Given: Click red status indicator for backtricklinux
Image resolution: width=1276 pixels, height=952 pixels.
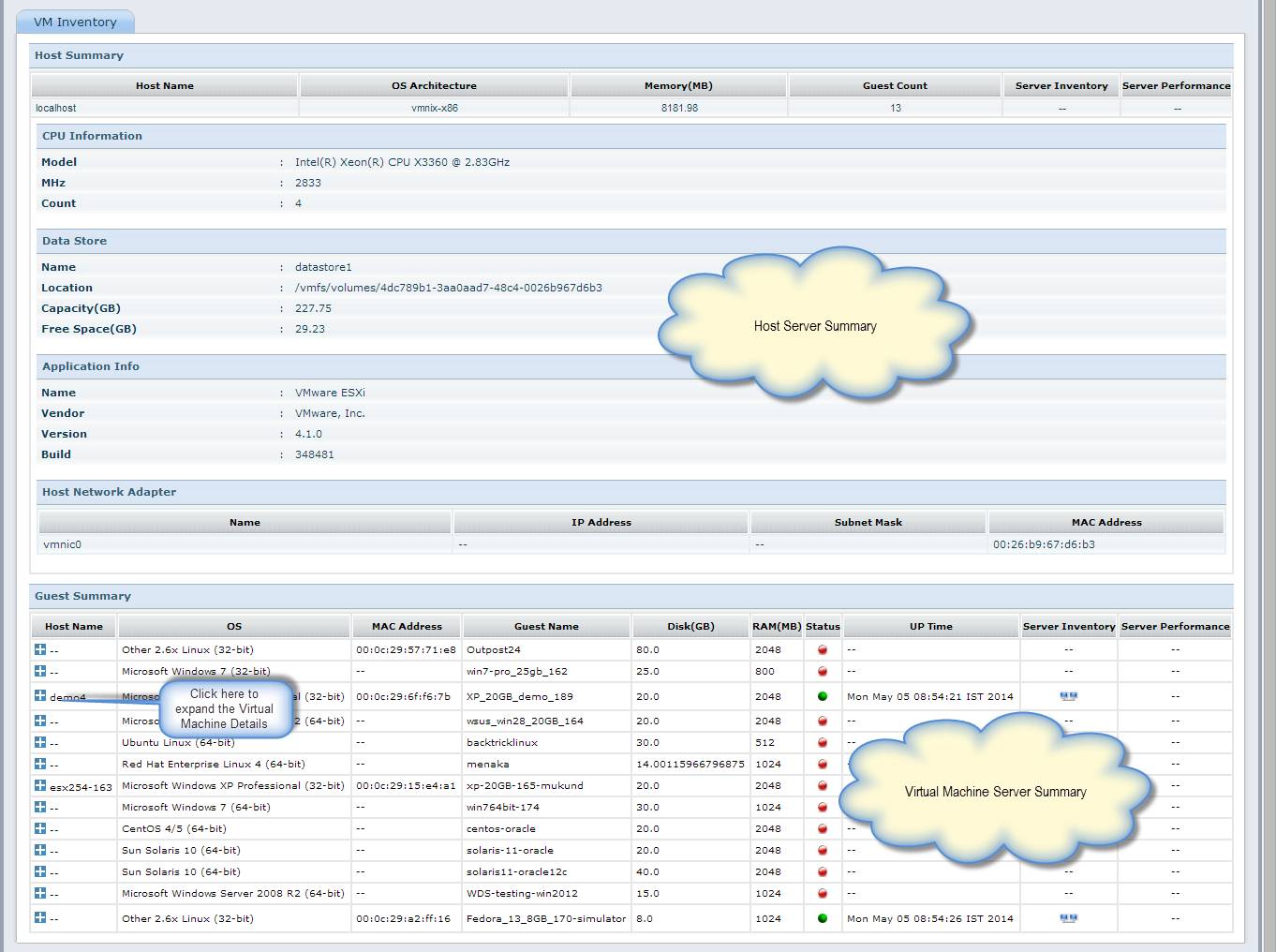Looking at the screenshot, I should click(823, 742).
